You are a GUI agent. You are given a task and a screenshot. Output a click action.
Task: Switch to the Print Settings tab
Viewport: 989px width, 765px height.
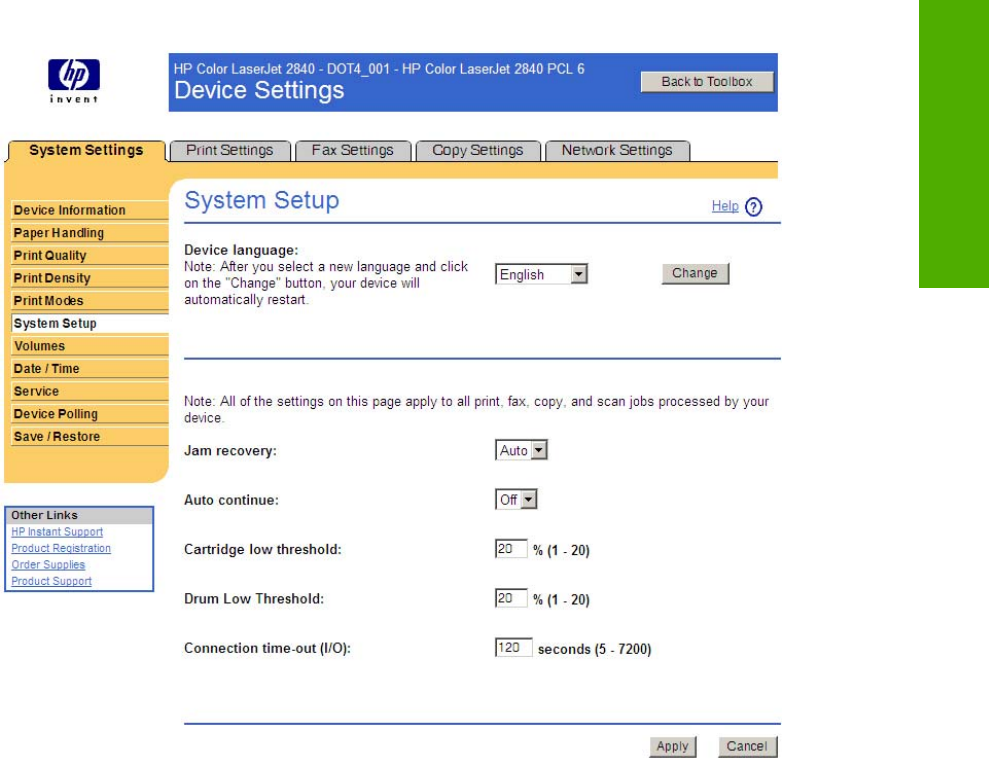pyautogui.click(x=230, y=151)
